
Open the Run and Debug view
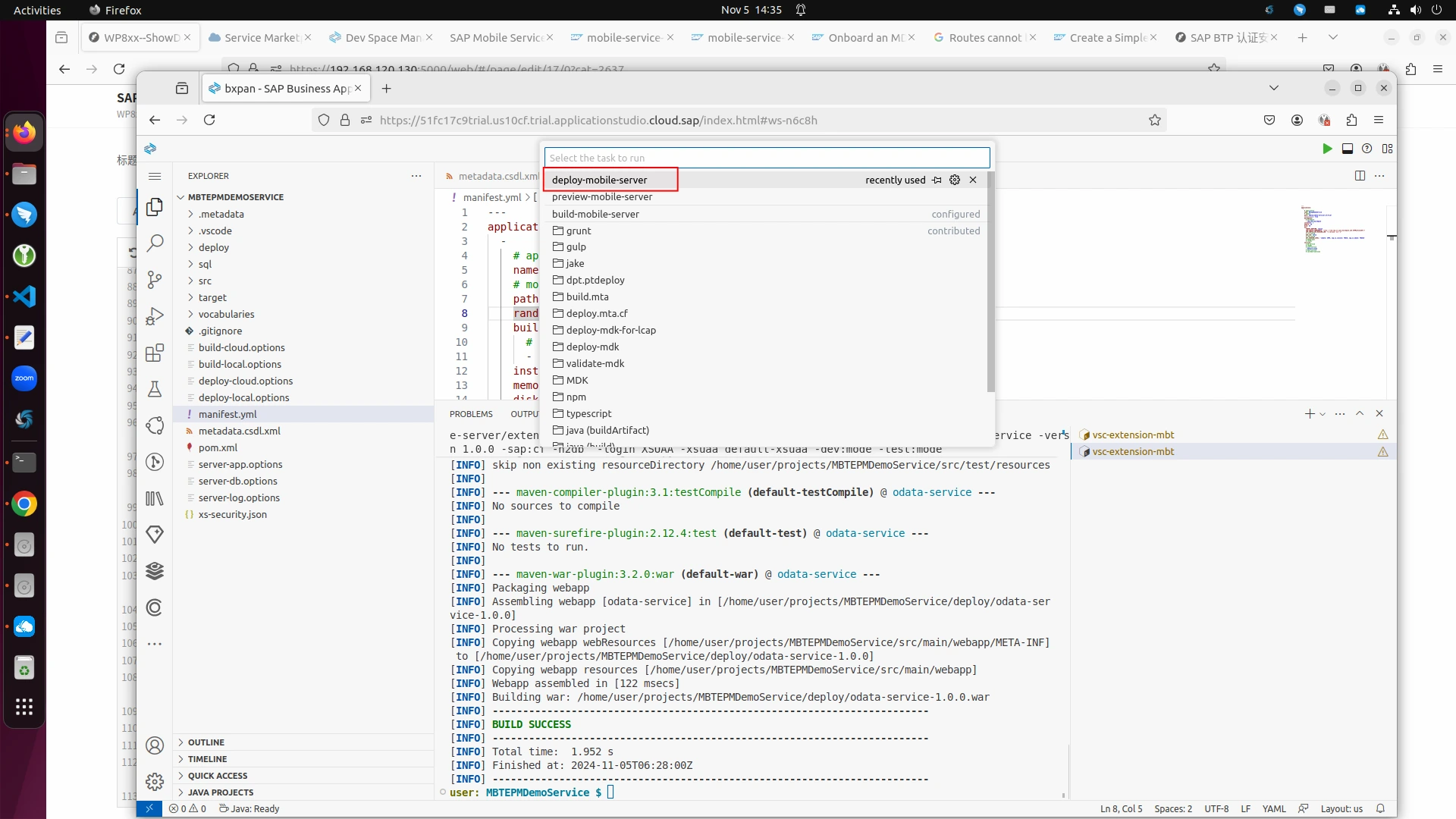[x=155, y=315]
